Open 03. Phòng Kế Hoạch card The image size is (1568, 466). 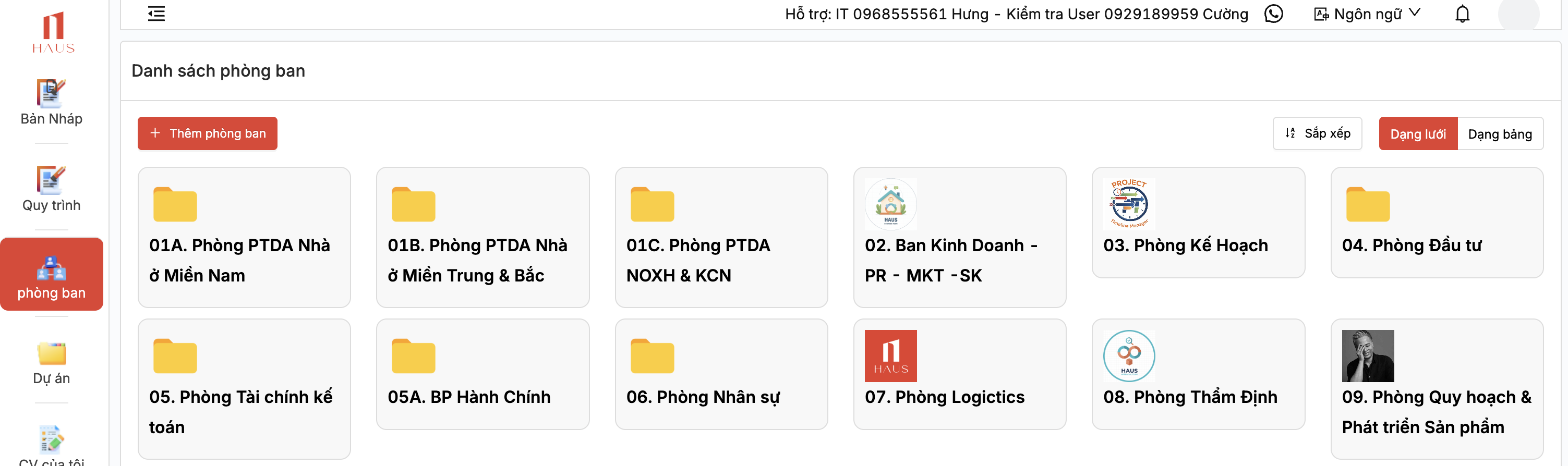[x=1198, y=223]
